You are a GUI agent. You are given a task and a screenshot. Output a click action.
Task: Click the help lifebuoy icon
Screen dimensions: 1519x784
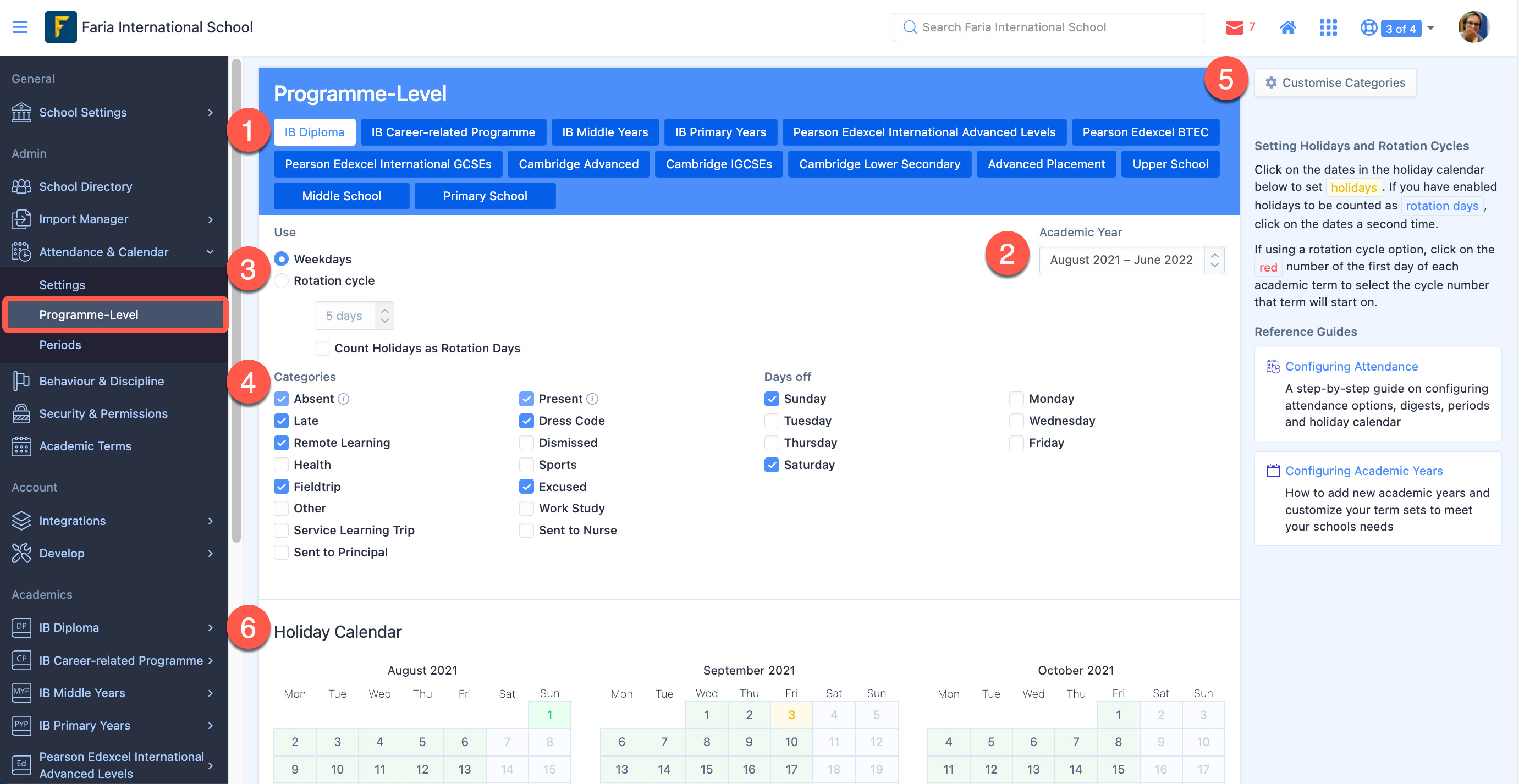click(1368, 27)
